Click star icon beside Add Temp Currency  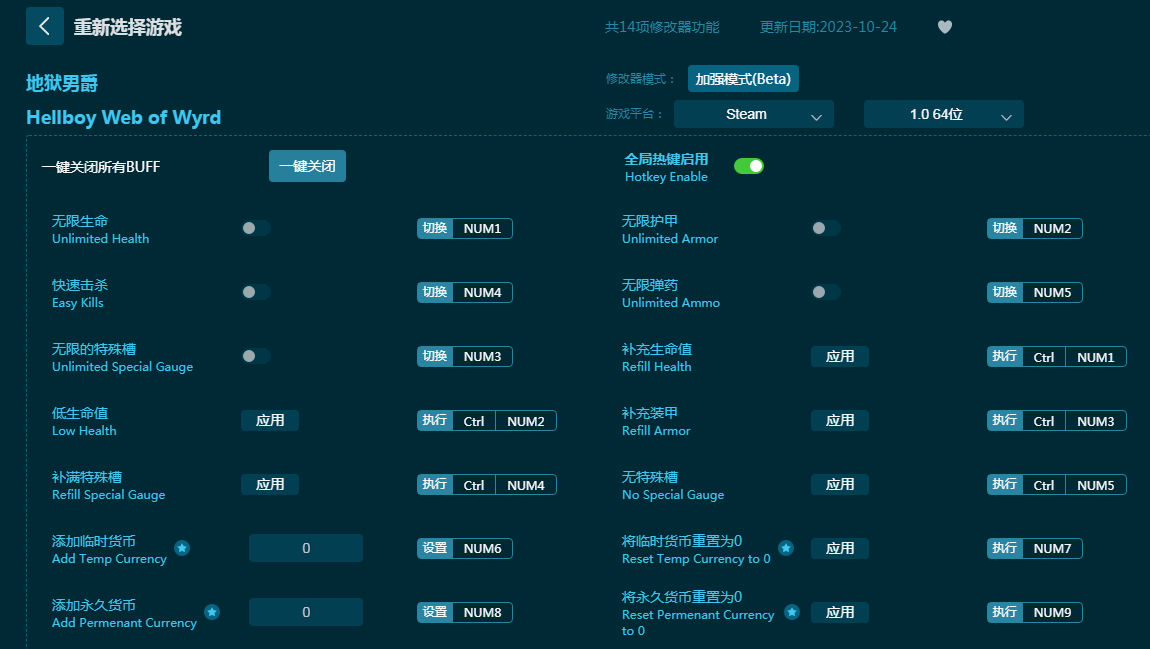pos(182,548)
